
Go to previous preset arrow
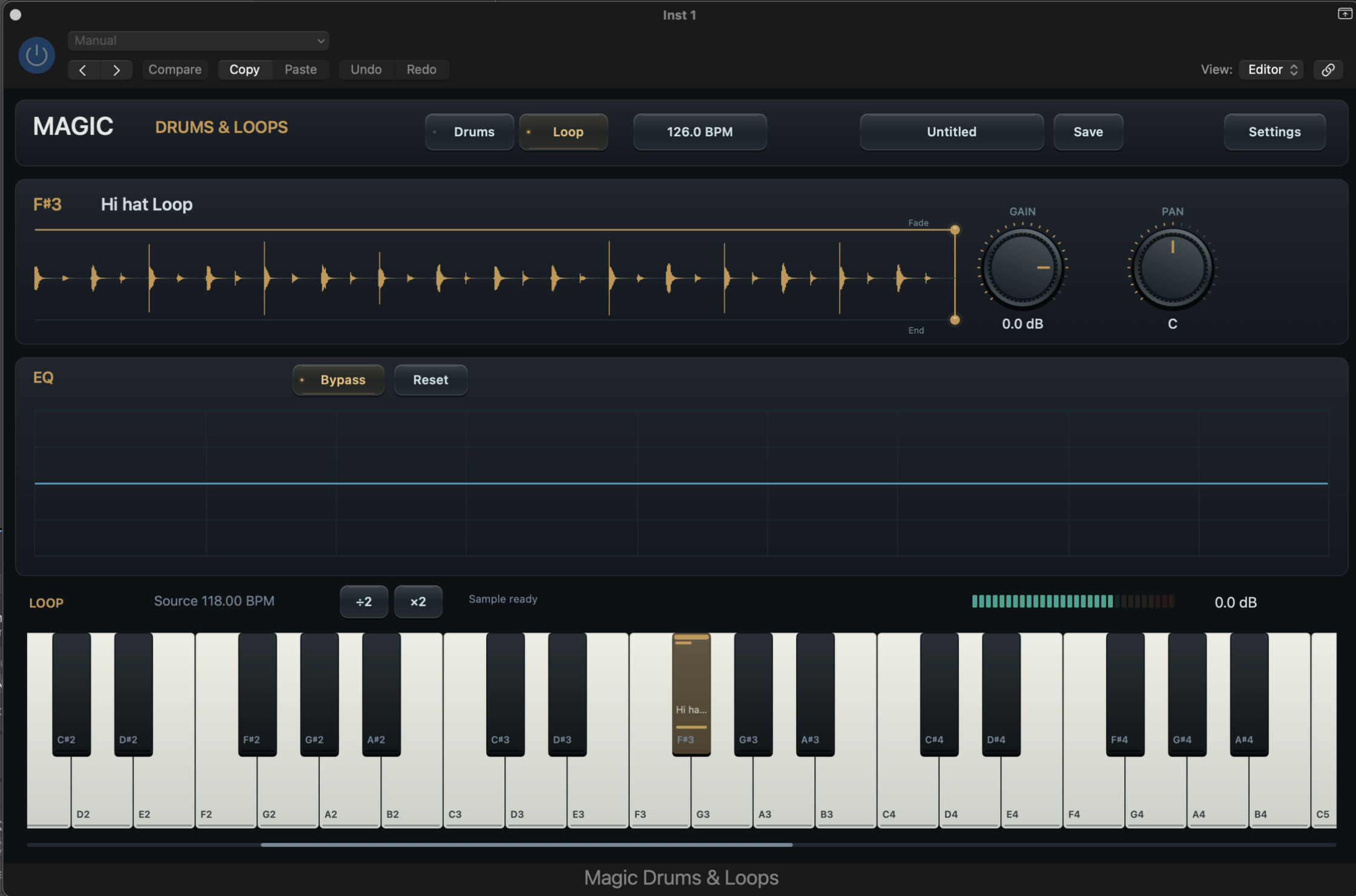click(x=83, y=70)
